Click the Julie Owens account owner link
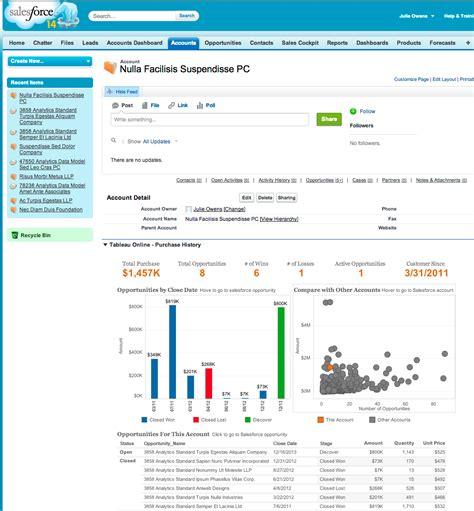This screenshot has height=511, width=474. (208, 209)
